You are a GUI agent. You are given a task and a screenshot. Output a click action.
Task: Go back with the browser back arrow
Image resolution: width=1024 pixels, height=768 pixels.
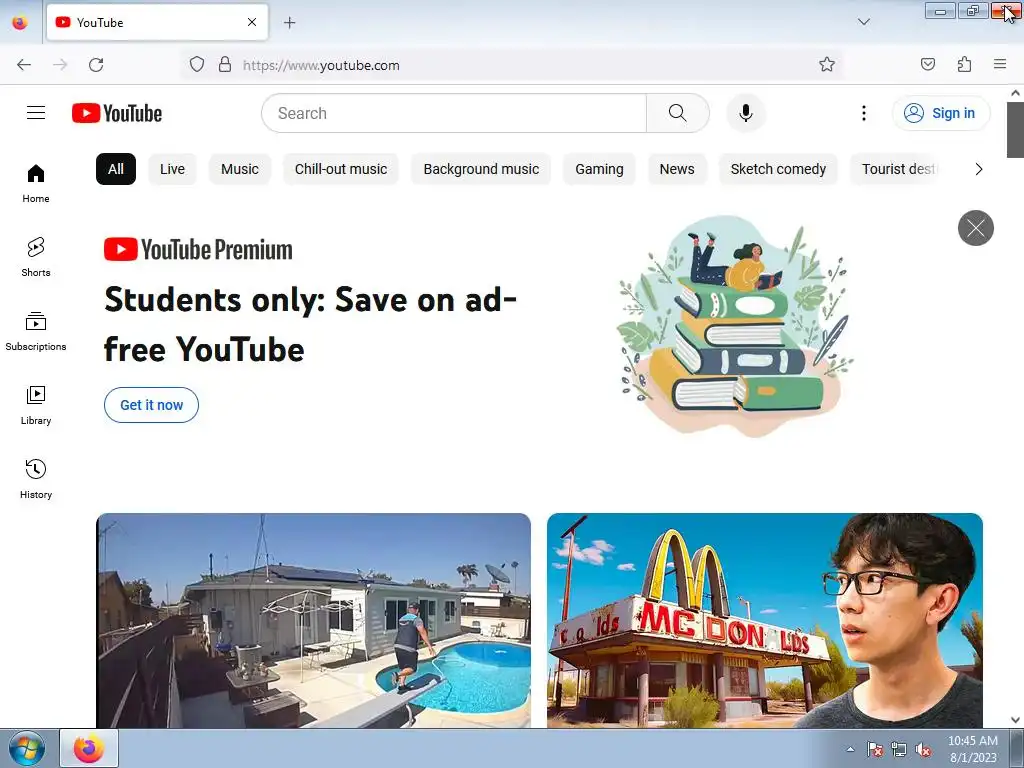click(x=24, y=65)
